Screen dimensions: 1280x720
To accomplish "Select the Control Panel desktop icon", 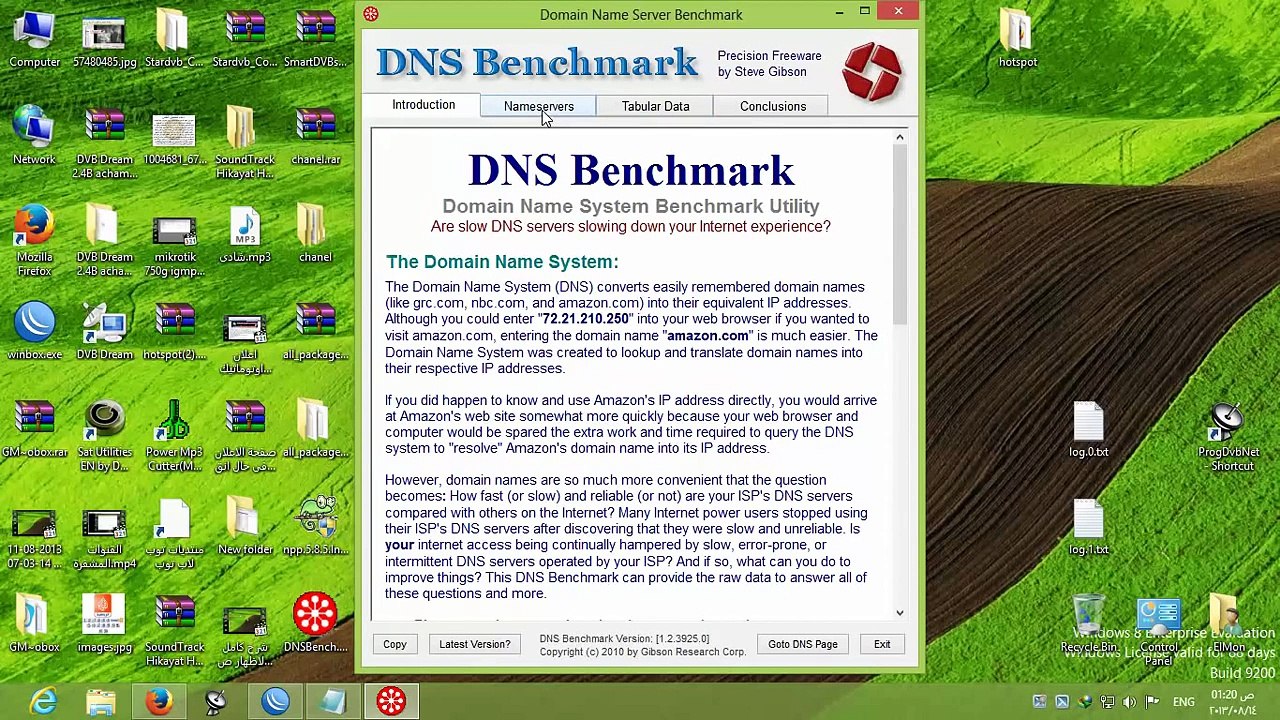I will tap(1158, 631).
